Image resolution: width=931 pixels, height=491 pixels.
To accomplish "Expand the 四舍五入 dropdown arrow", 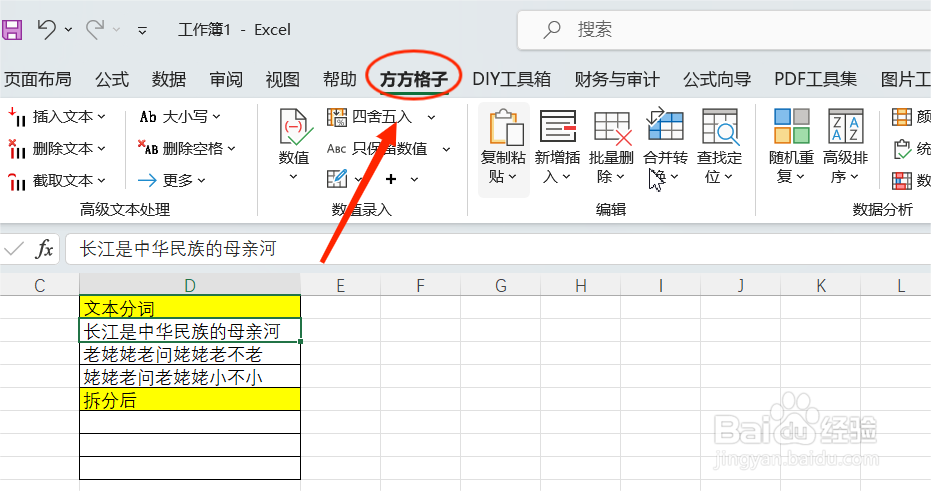I will pyautogui.click(x=432, y=118).
